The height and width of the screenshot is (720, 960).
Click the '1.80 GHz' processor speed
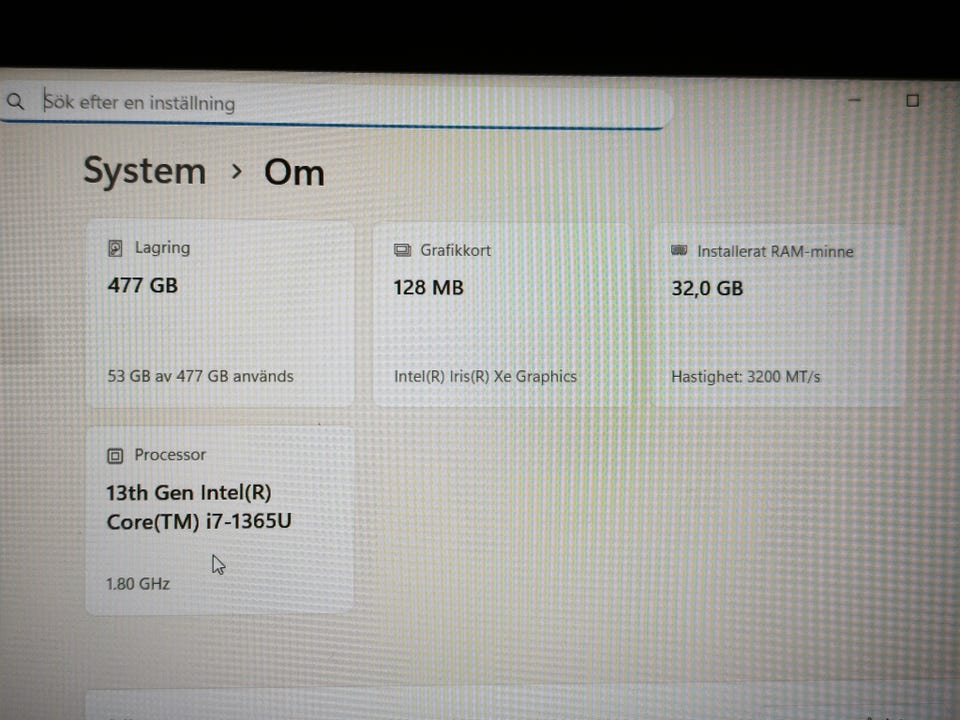pos(138,583)
